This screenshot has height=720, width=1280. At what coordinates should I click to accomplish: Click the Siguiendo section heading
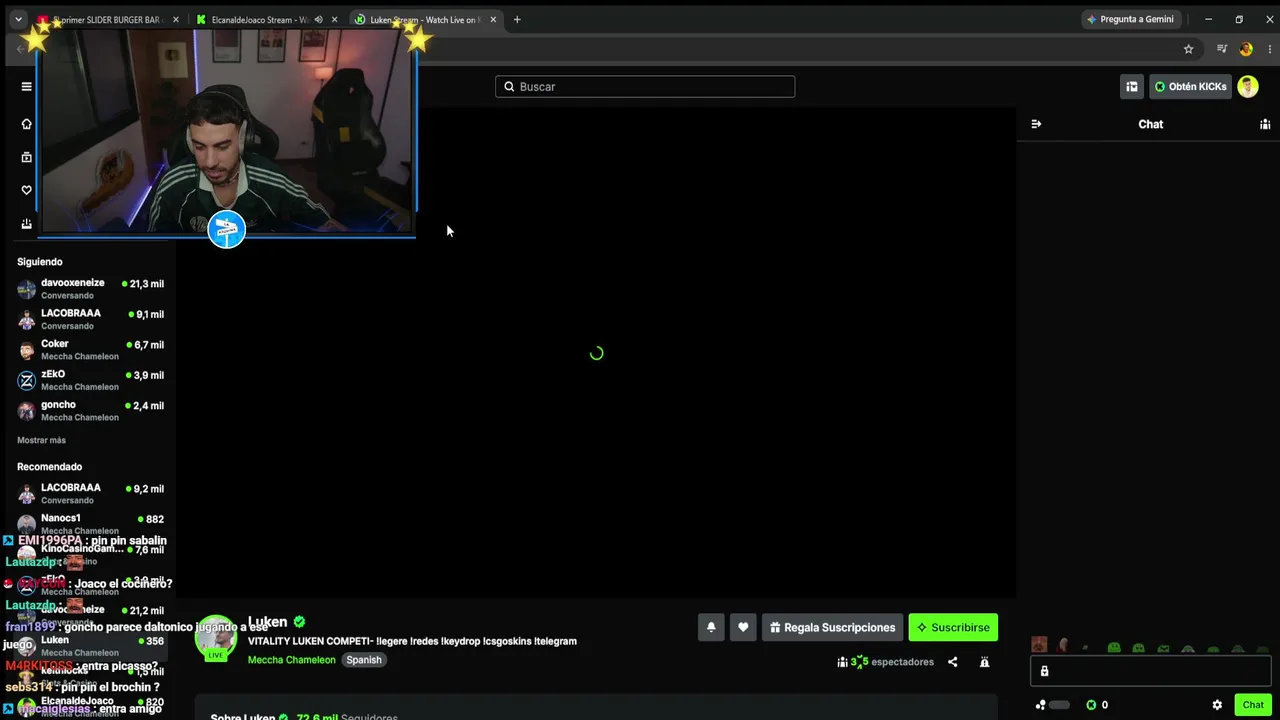click(x=40, y=262)
